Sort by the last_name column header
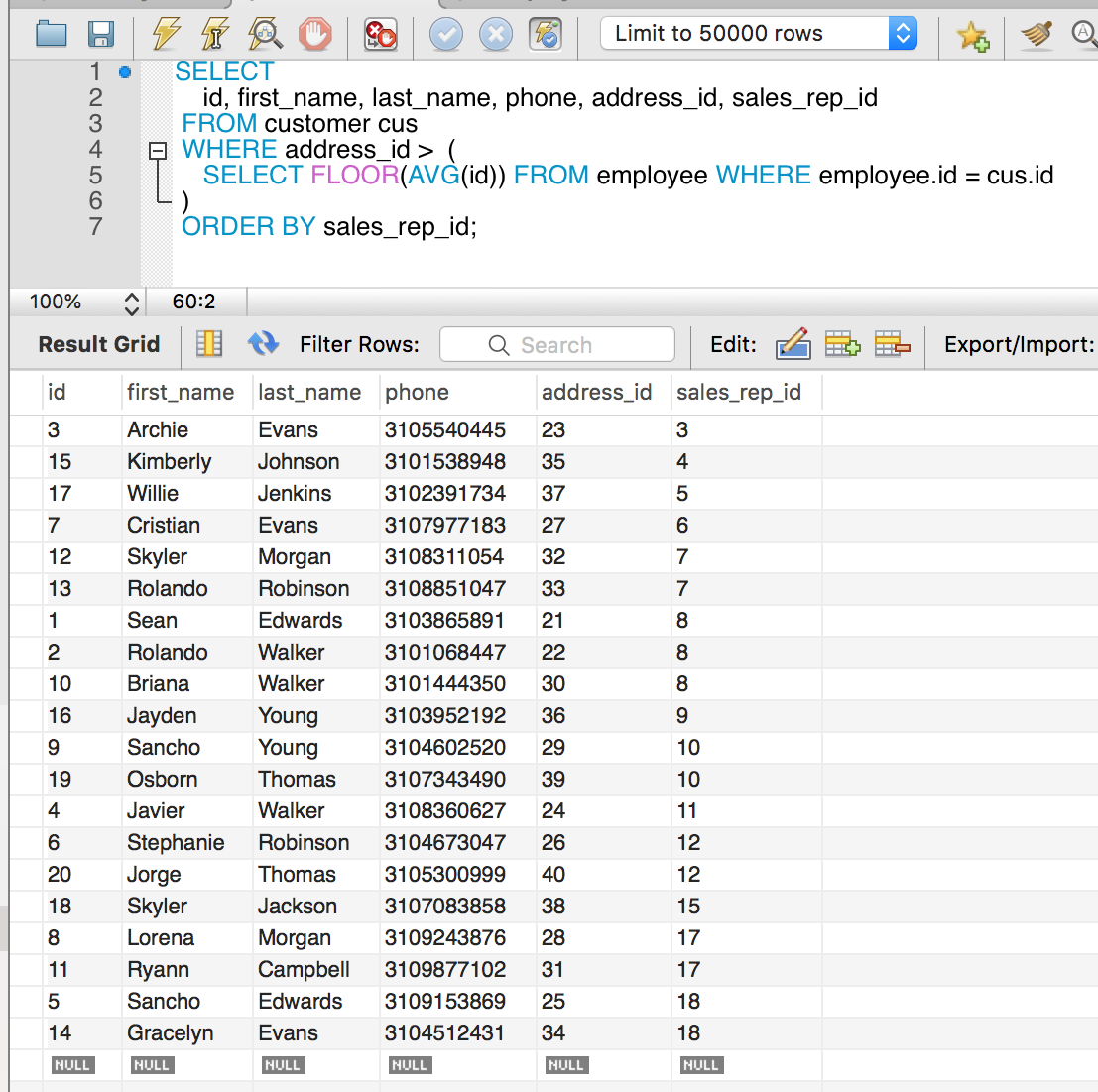 click(x=315, y=392)
